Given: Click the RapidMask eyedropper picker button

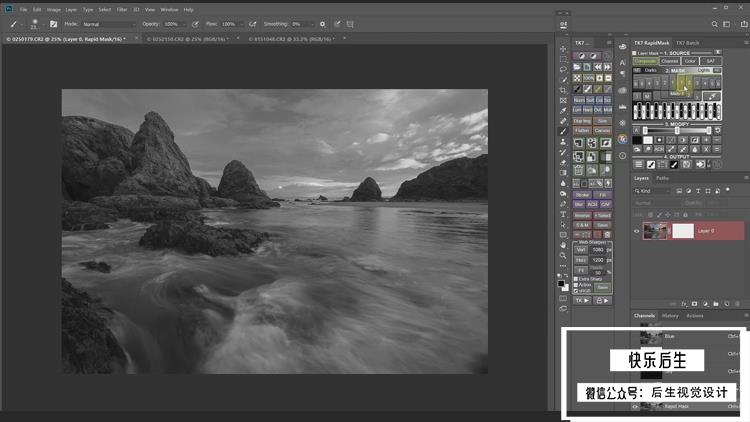Looking at the screenshot, I should point(712,96).
